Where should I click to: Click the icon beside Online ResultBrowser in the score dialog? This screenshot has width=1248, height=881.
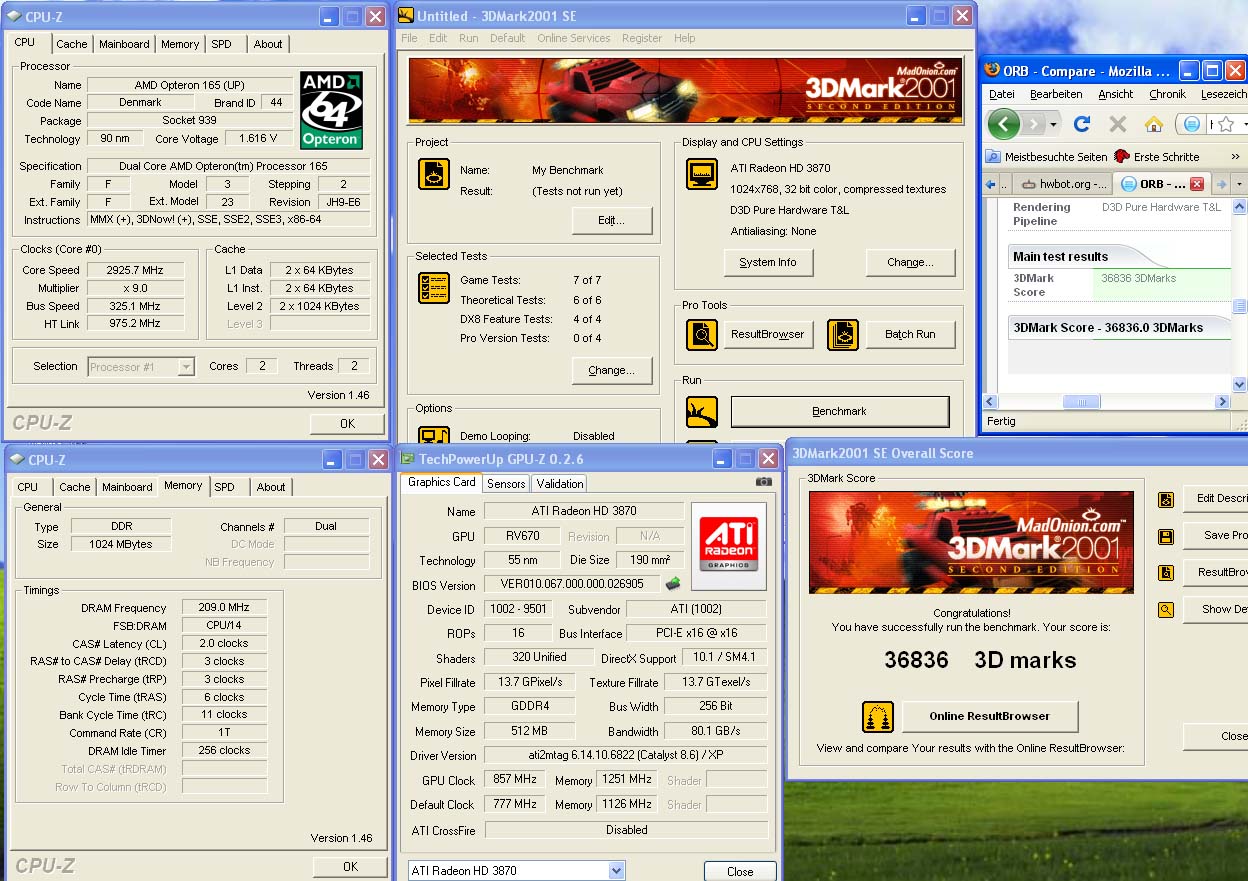(878, 717)
